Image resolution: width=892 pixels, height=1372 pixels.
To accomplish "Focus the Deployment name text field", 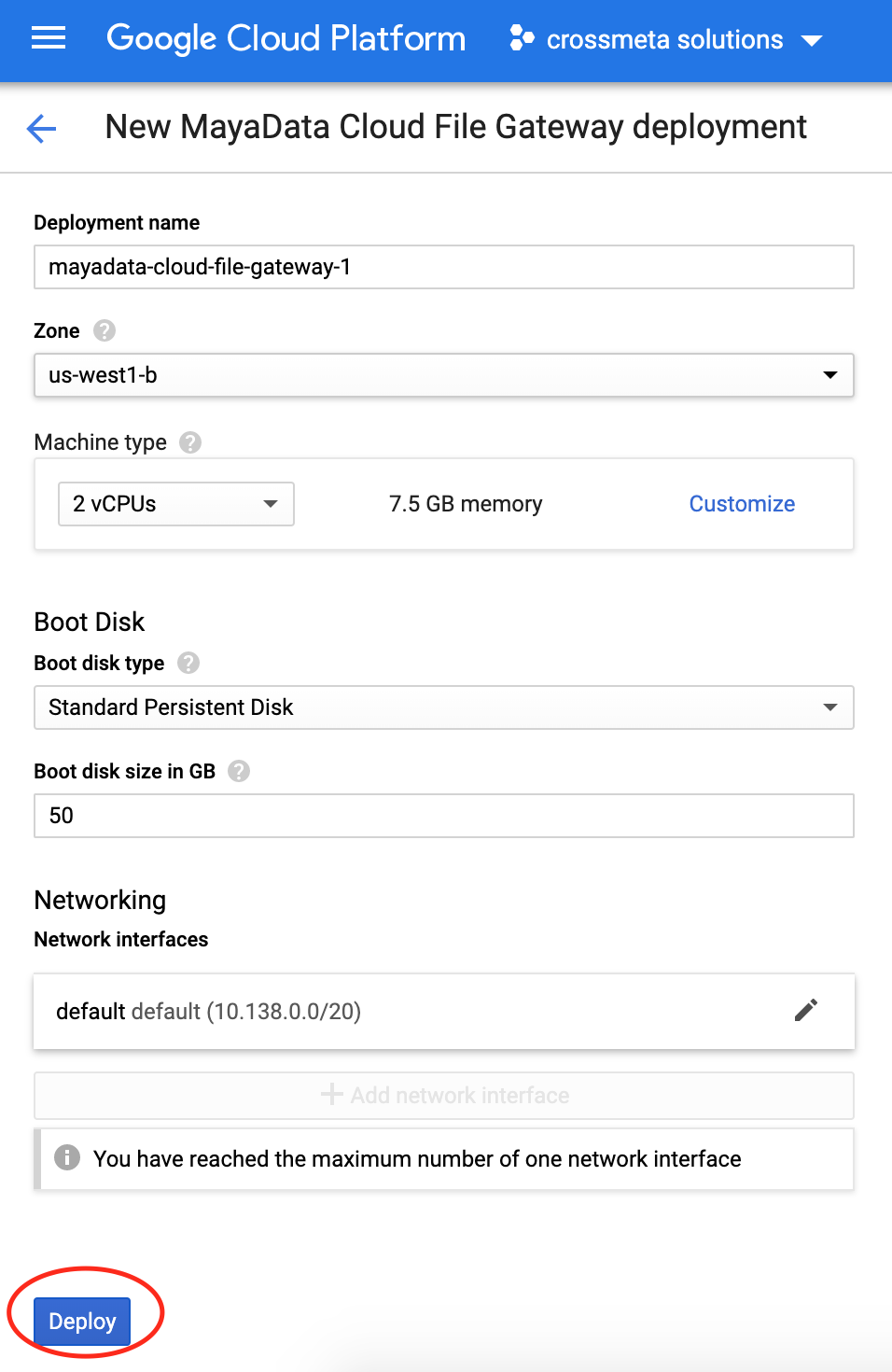I will [x=444, y=267].
